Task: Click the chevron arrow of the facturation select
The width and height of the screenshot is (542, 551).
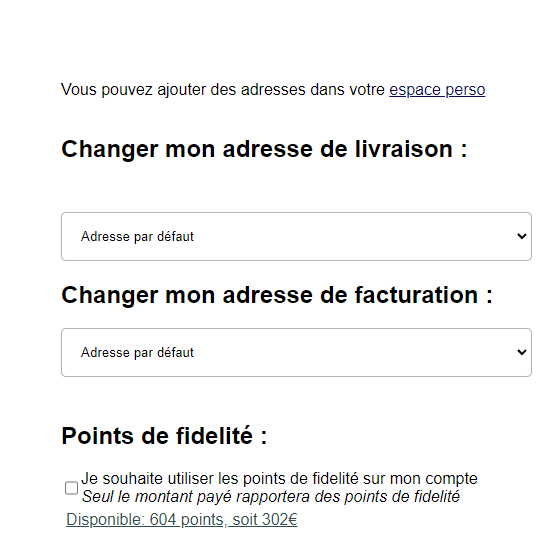Action: (522, 352)
